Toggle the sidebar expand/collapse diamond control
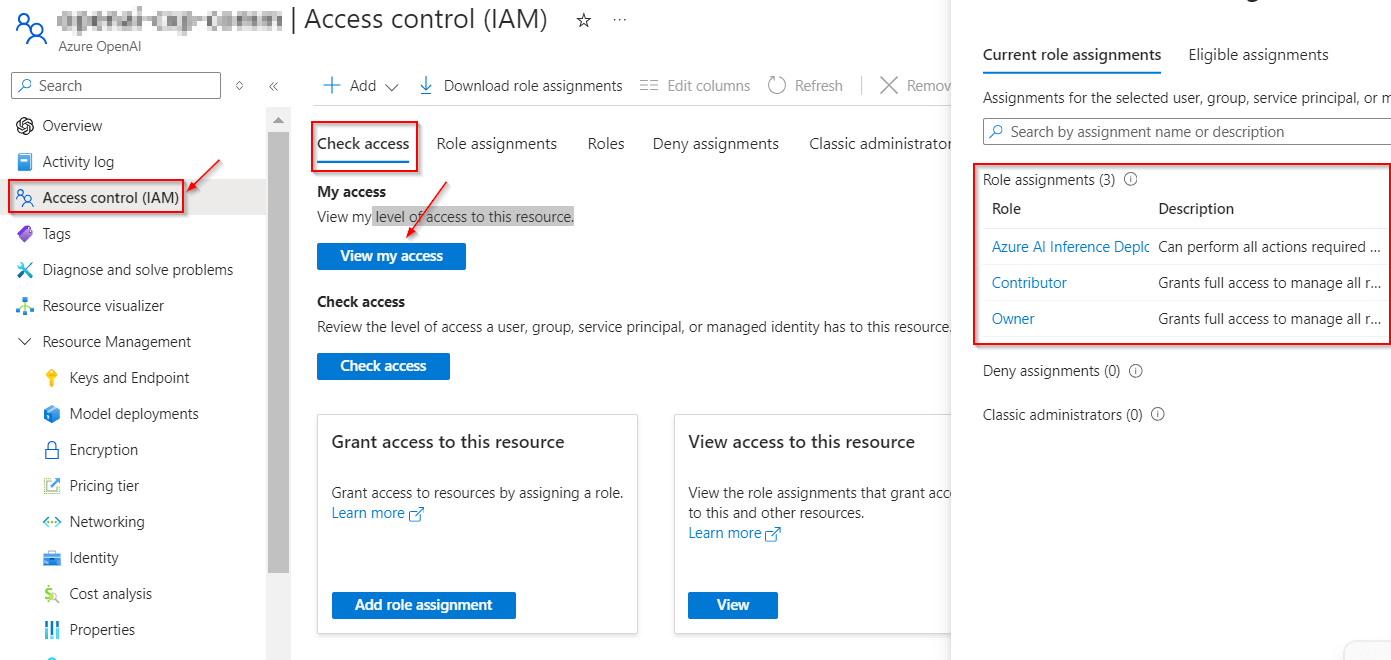The width and height of the screenshot is (1391, 660). pyautogui.click(x=239, y=86)
